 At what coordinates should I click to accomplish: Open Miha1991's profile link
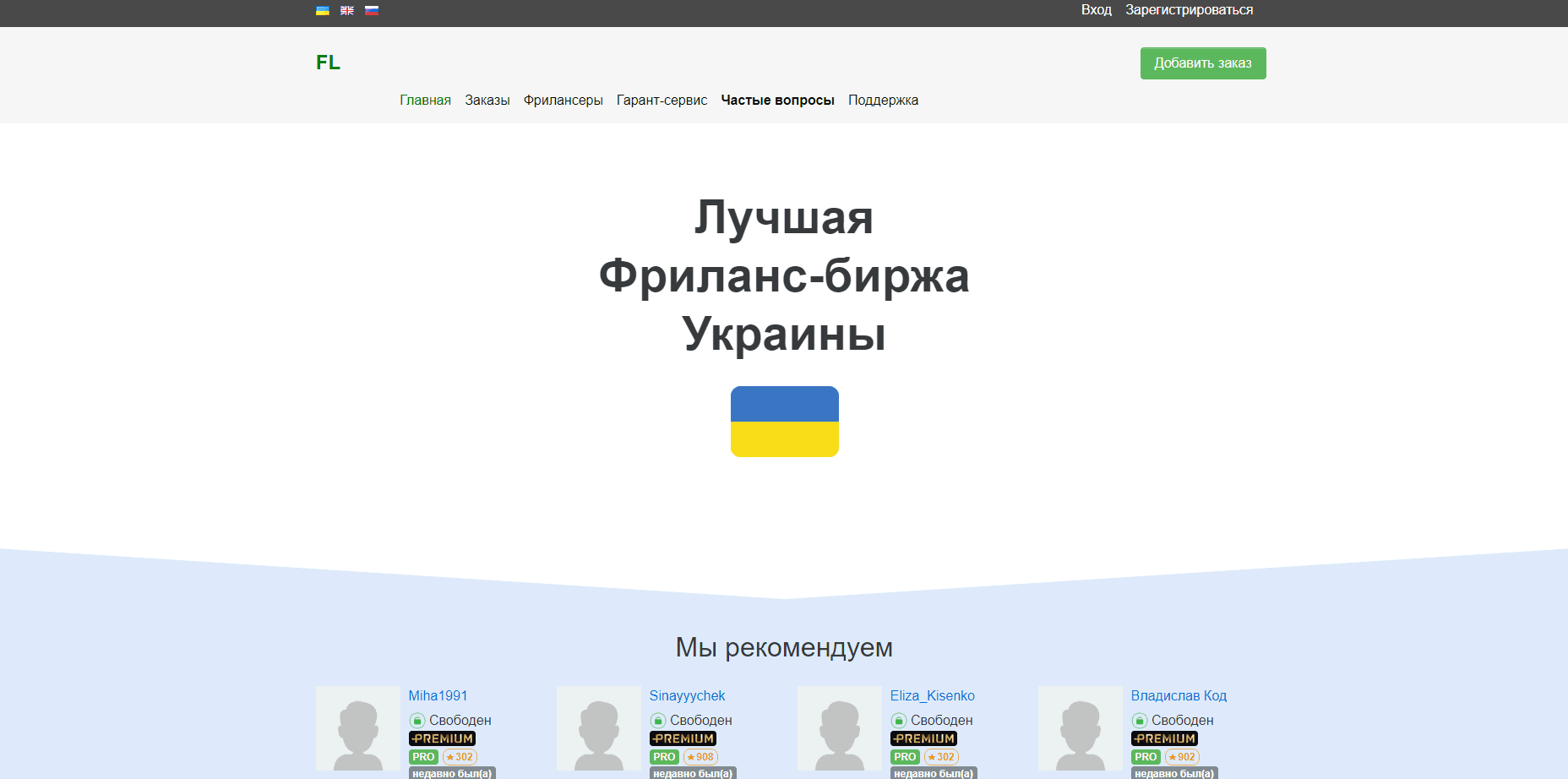438,695
